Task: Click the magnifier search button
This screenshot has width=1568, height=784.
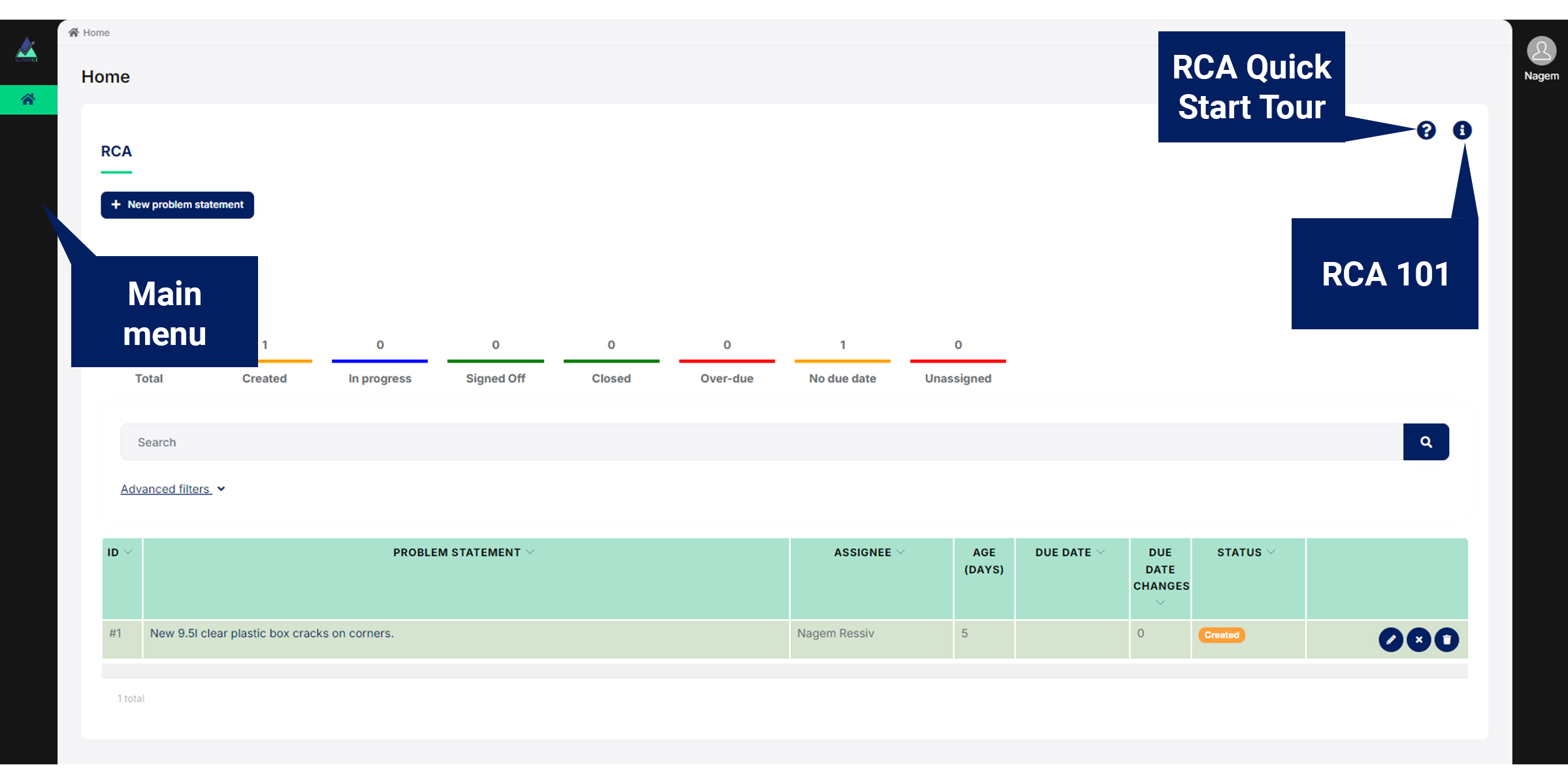Action: (x=1426, y=442)
